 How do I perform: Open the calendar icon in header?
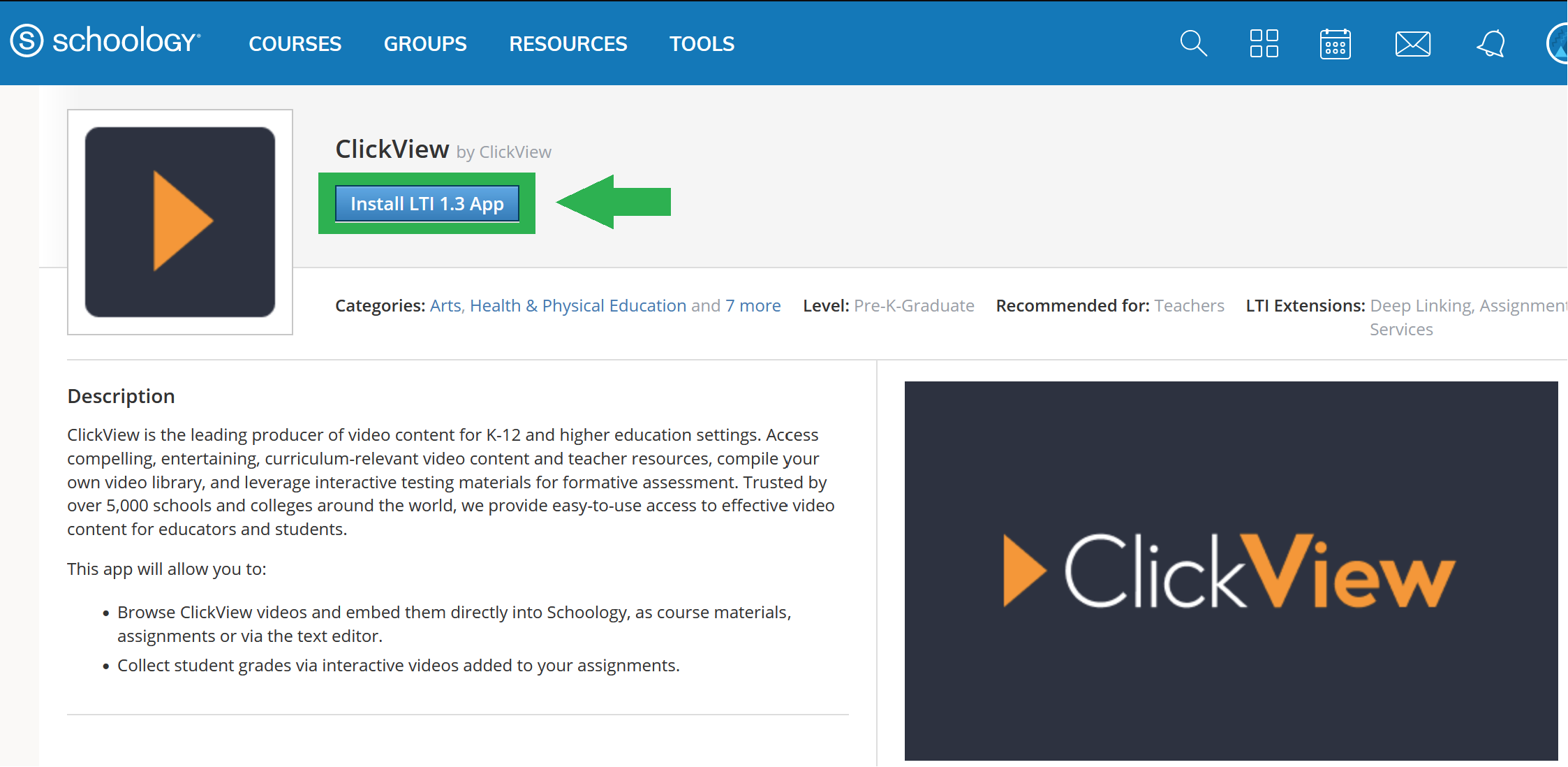click(1335, 43)
